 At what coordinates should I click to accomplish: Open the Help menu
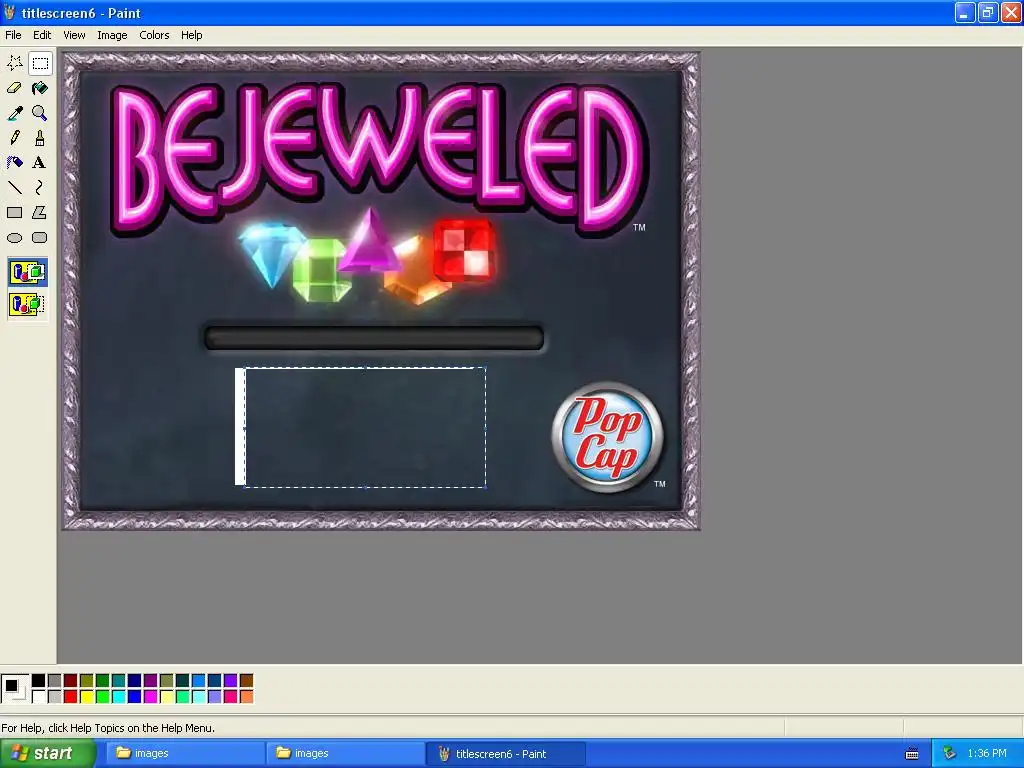191,35
